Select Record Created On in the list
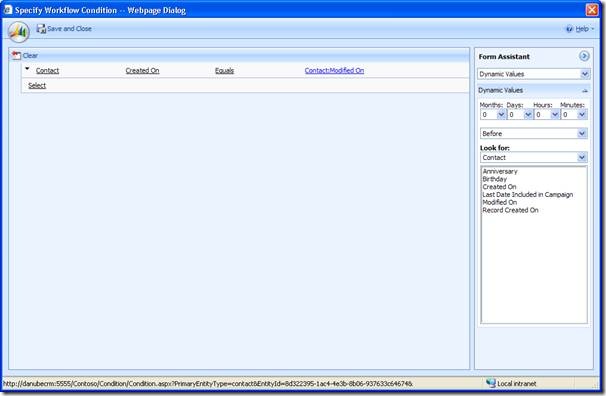606x396 pixels. click(x=510, y=210)
